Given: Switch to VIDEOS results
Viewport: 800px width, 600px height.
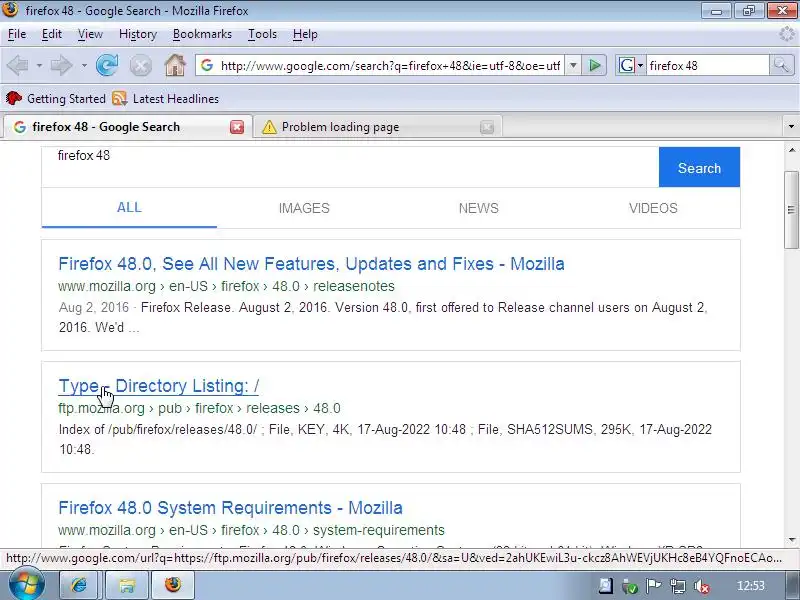Looking at the screenshot, I should coord(653,208).
